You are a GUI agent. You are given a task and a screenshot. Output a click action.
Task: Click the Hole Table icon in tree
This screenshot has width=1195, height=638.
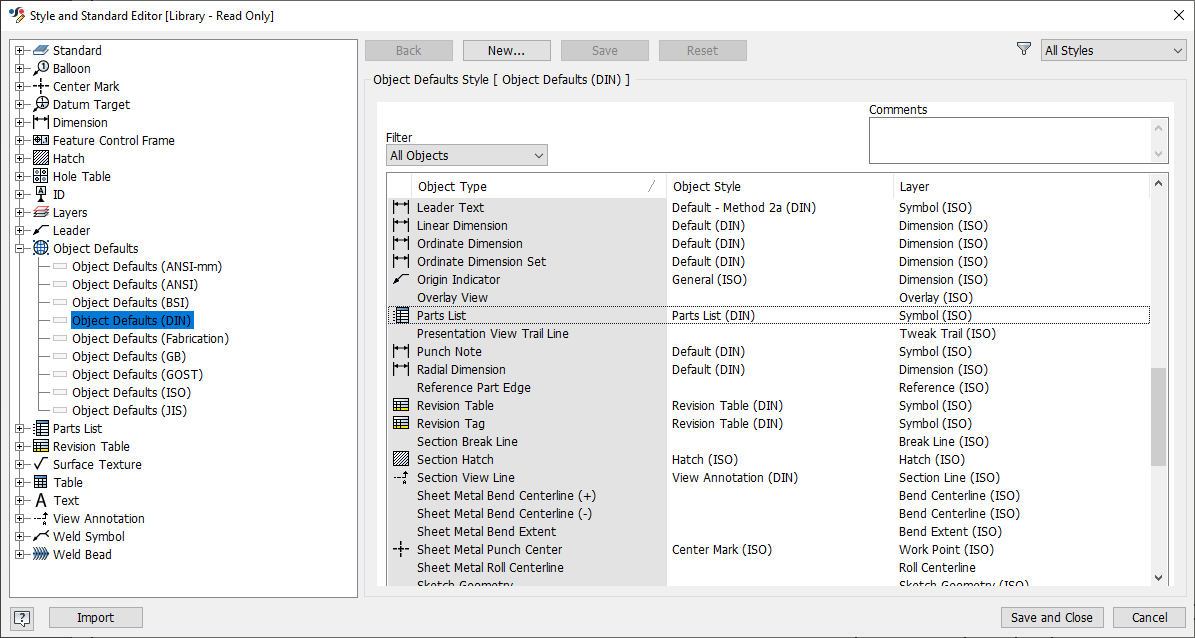point(41,177)
